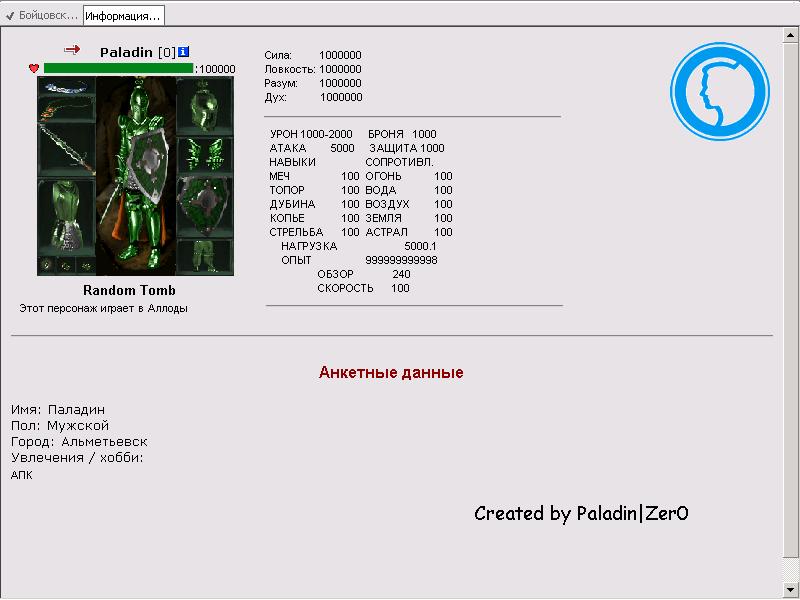Viewport: 800px width, 600px height.
Task: Click the Random Tomb clan name
Action: pyautogui.click(x=130, y=290)
